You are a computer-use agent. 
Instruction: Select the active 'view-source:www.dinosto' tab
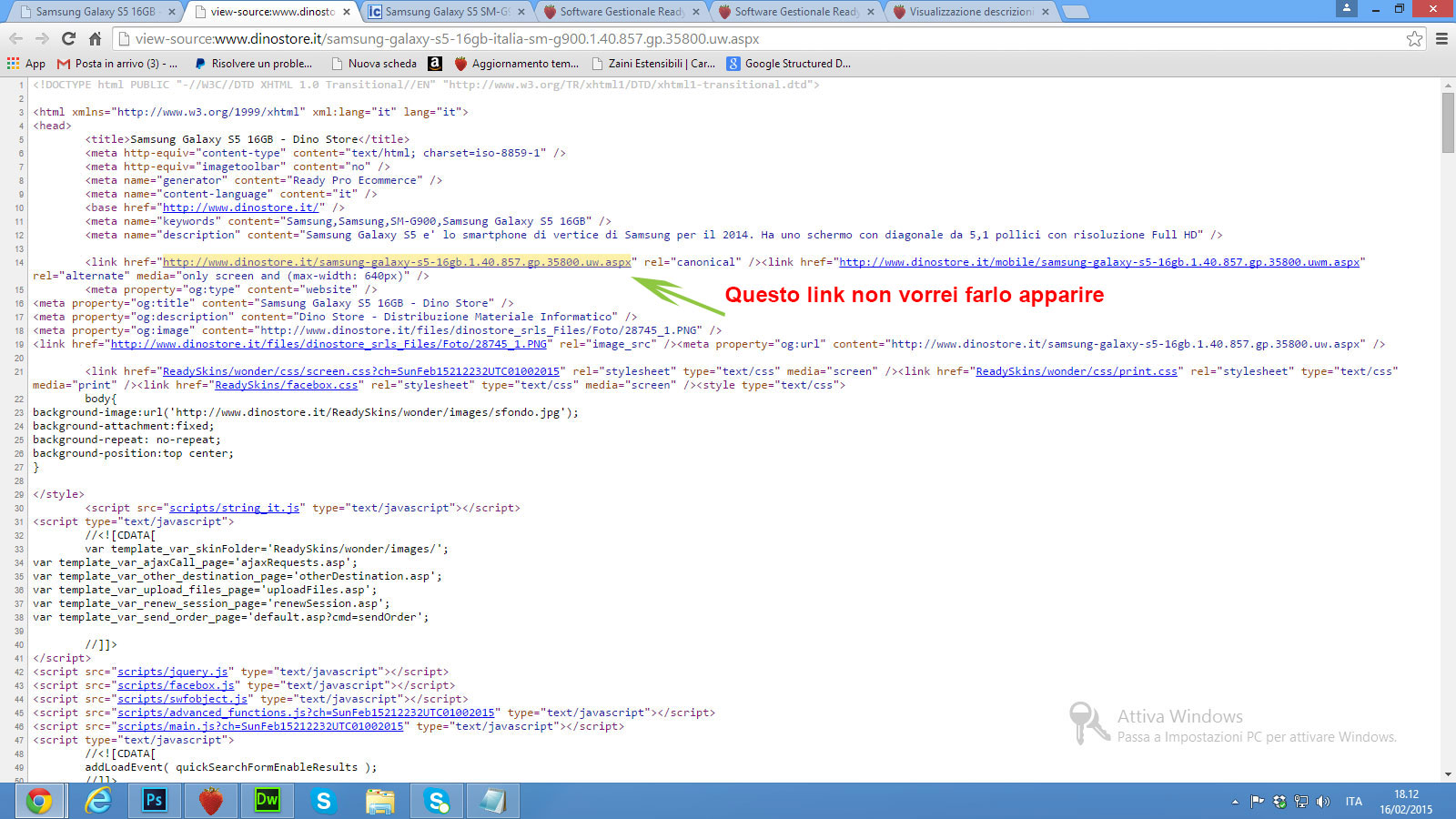271,12
